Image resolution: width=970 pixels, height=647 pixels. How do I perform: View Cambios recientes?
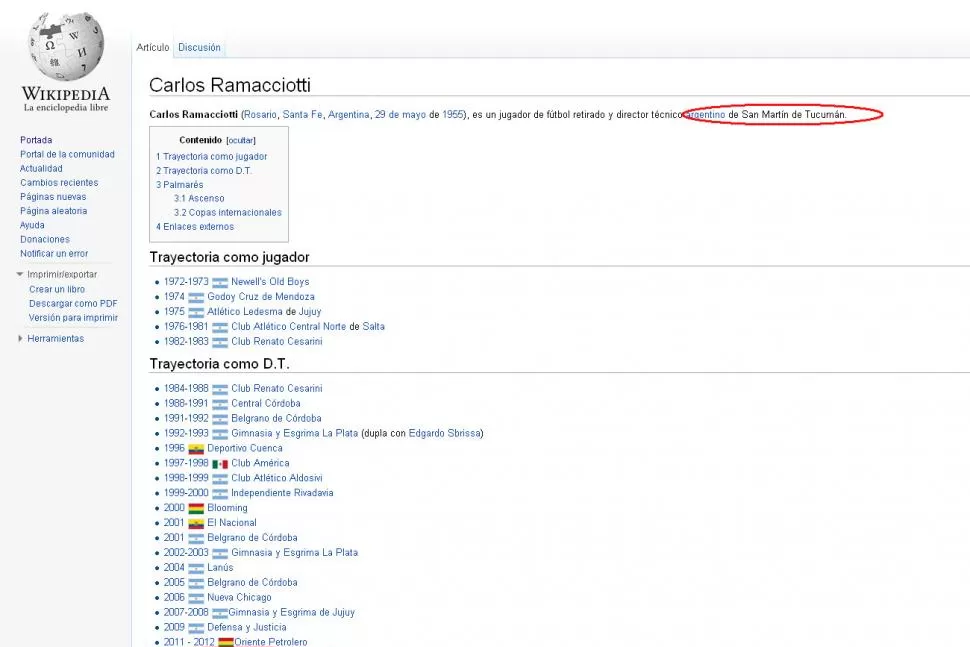(59, 182)
